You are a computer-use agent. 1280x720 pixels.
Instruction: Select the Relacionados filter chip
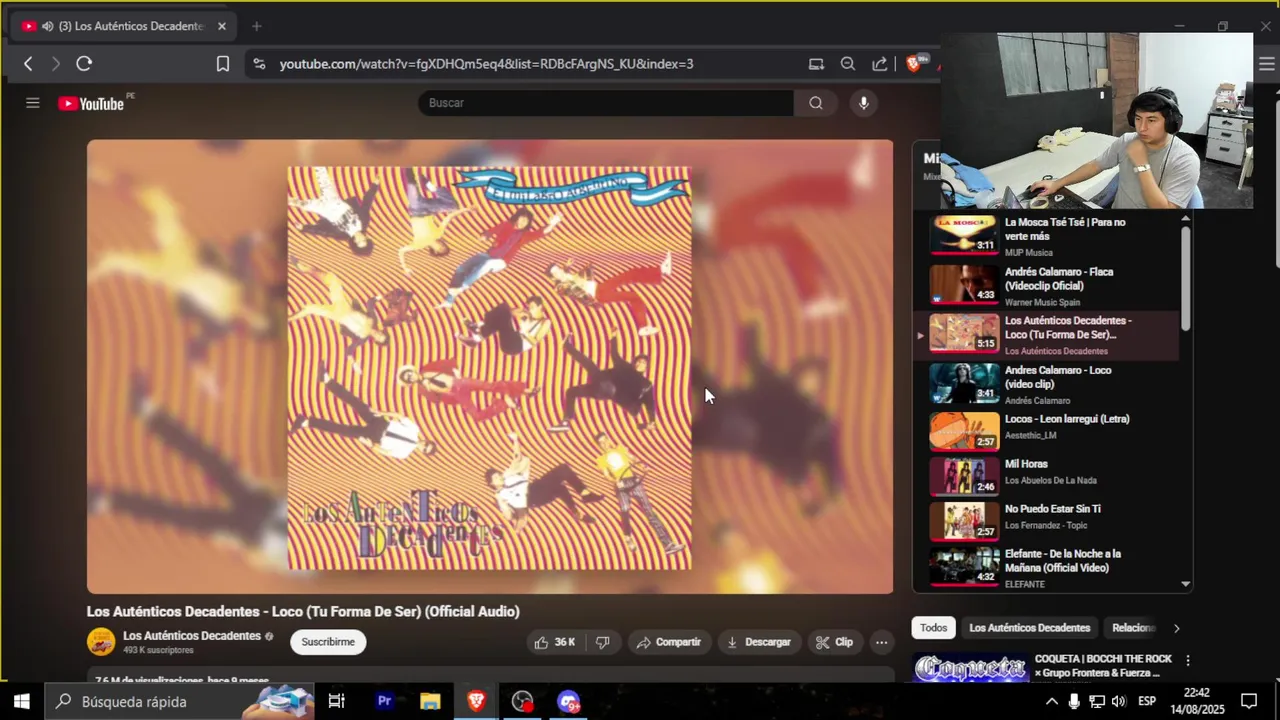(x=1133, y=628)
